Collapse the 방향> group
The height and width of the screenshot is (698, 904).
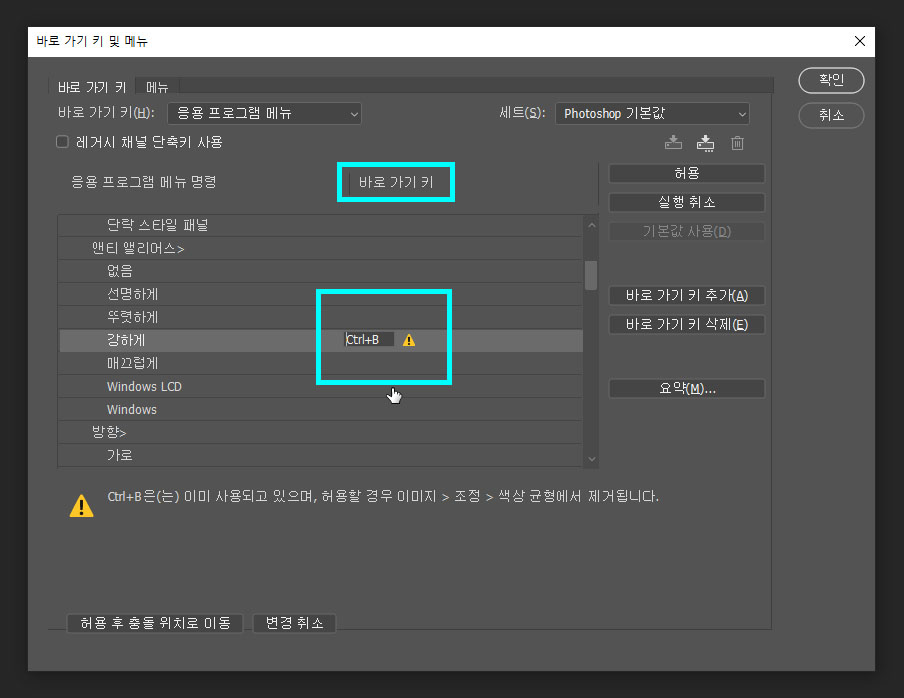pos(109,432)
